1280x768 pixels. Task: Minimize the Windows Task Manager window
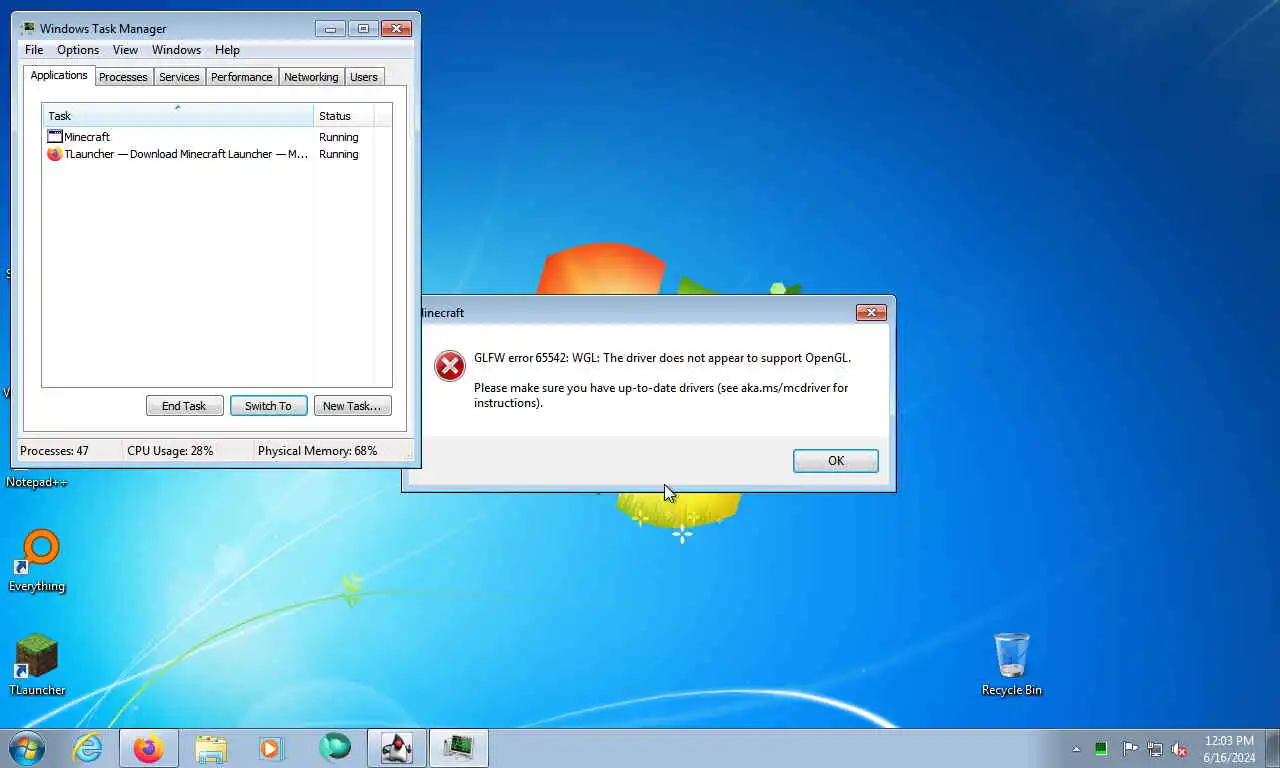pos(330,29)
